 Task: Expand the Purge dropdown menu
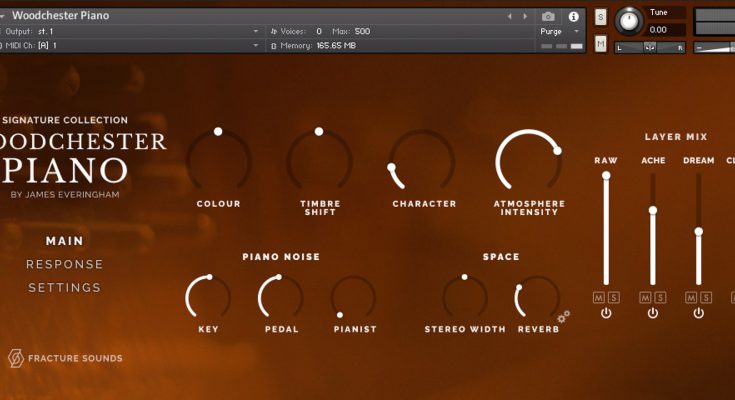(577, 31)
